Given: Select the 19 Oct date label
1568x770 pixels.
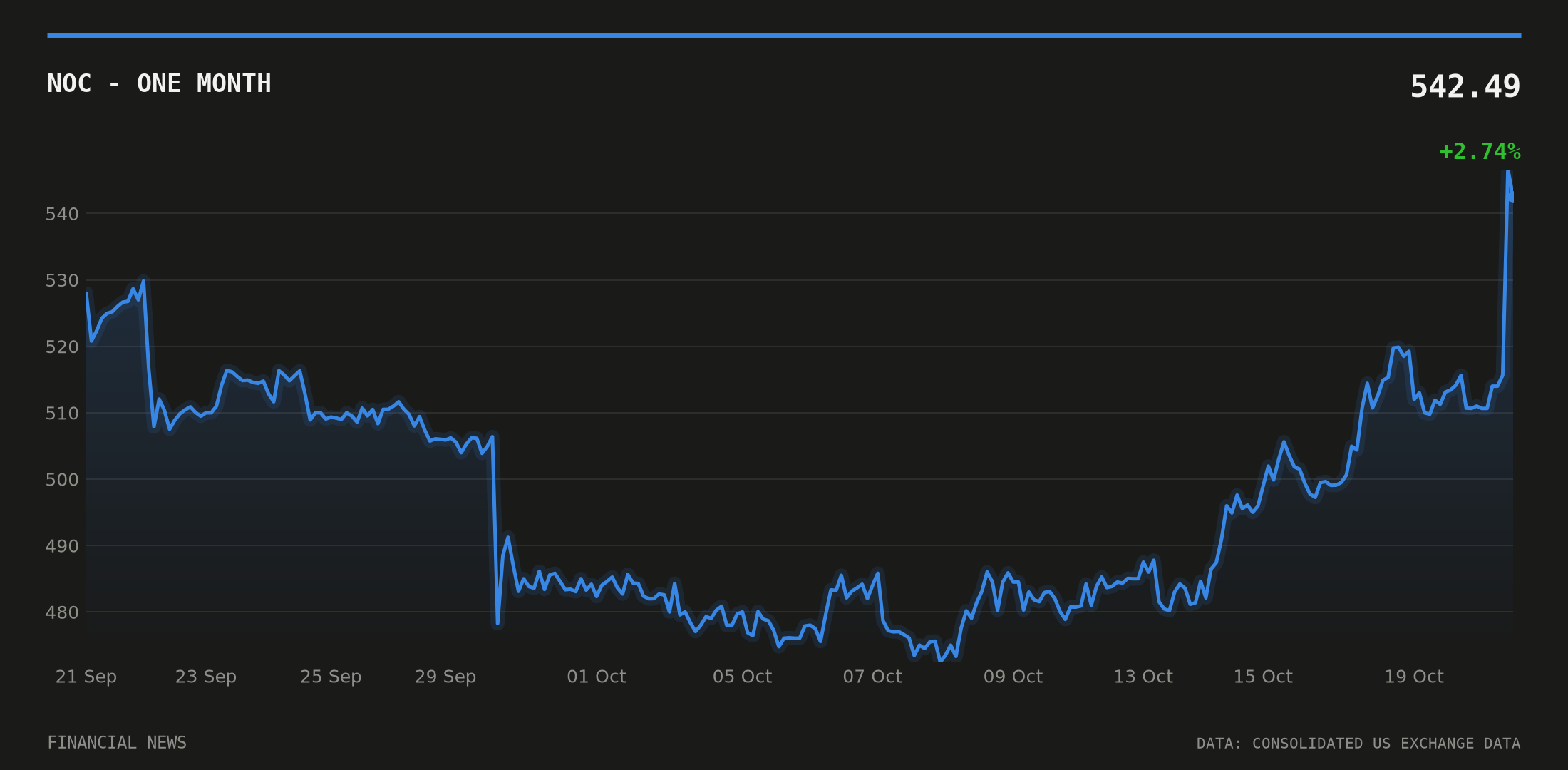Looking at the screenshot, I should tap(1414, 677).
